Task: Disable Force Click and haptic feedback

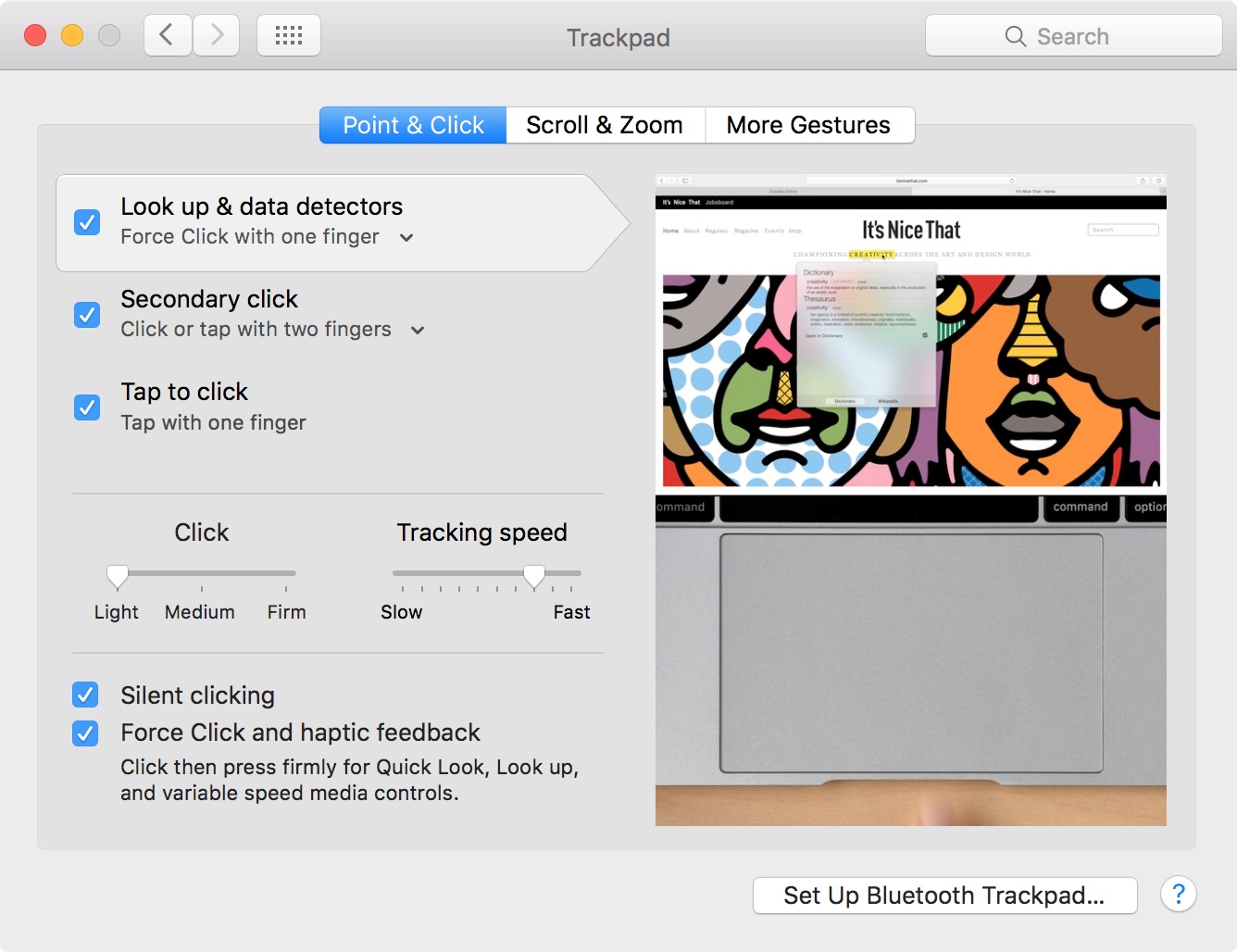Action: point(85,733)
